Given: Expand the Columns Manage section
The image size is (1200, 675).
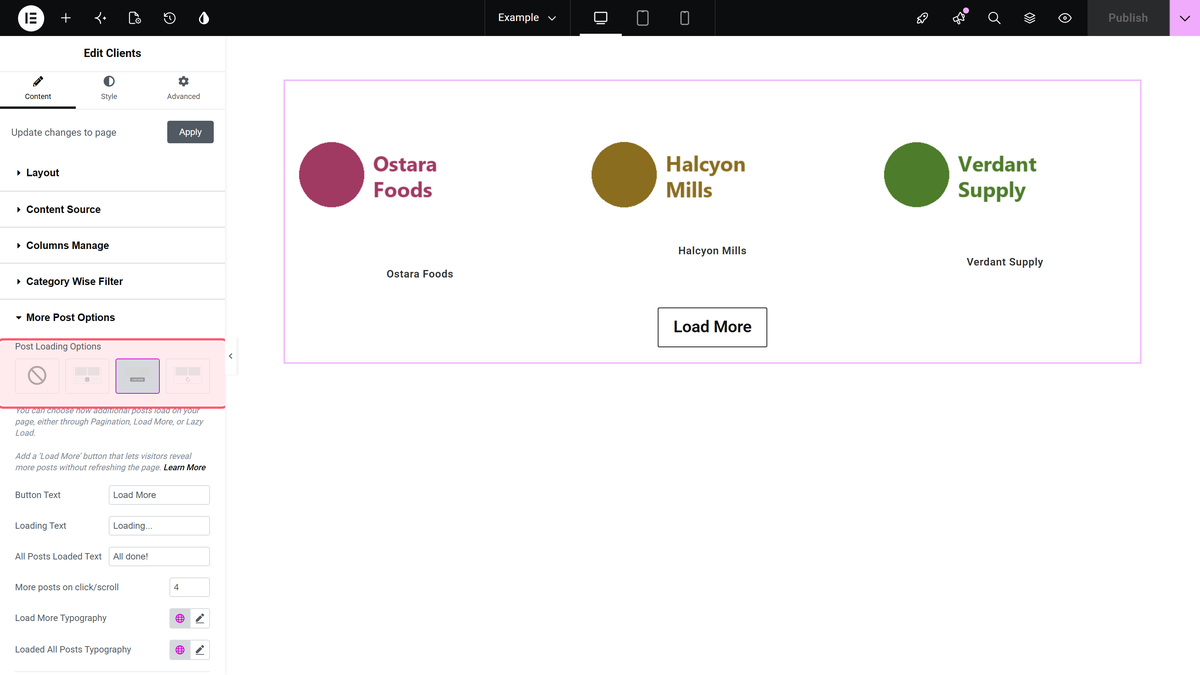Looking at the screenshot, I should pos(113,245).
